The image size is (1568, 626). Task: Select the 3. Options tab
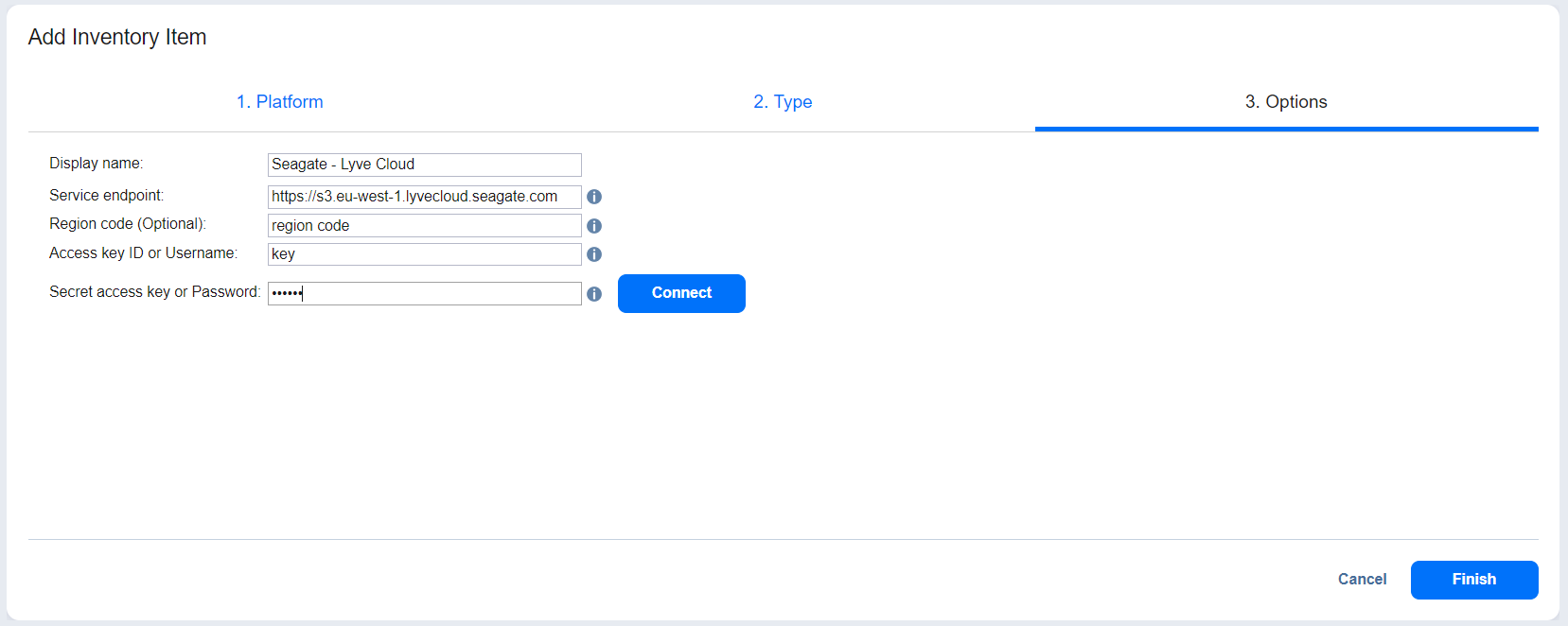(x=1285, y=102)
